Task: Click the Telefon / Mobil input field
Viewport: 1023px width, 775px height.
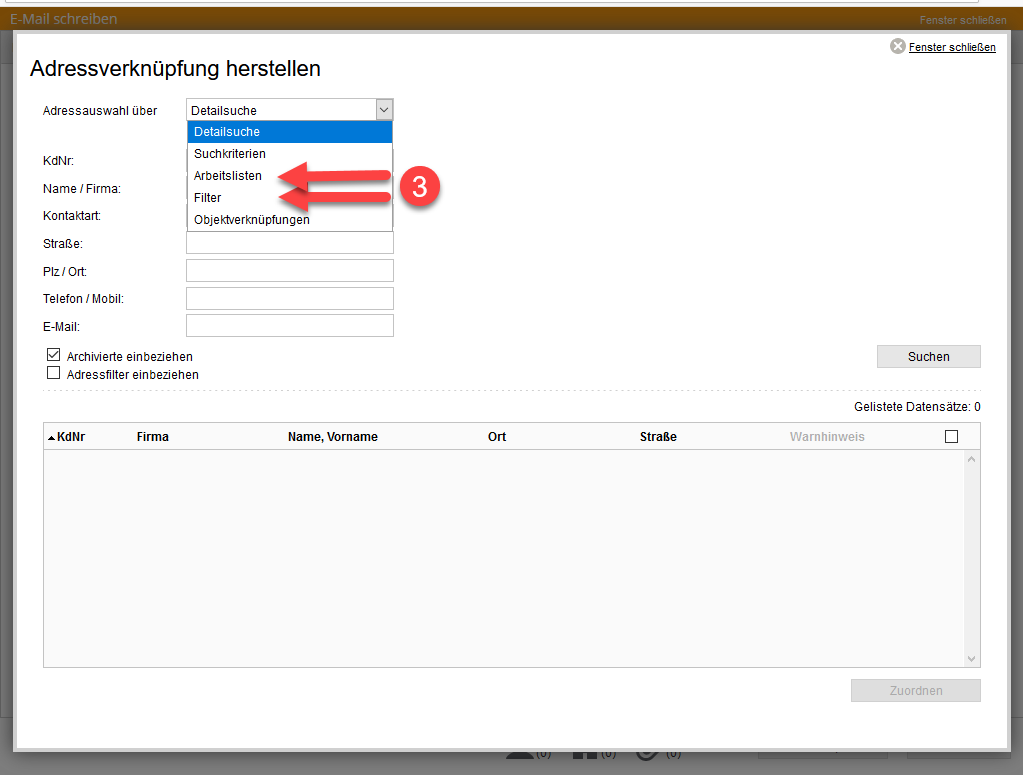Action: pyautogui.click(x=289, y=299)
